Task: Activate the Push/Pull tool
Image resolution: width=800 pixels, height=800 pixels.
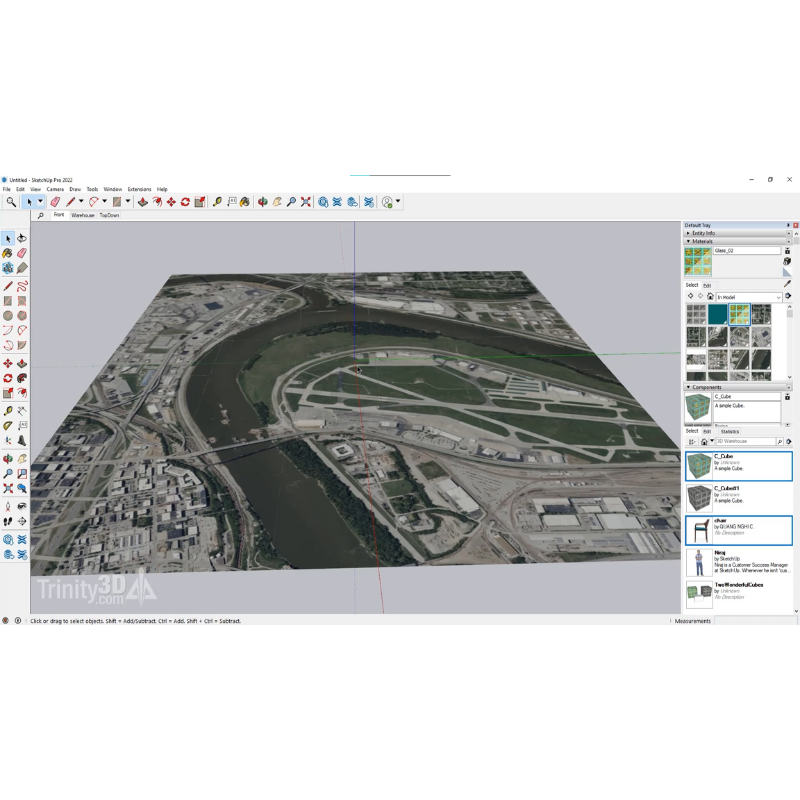Action: point(142,202)
